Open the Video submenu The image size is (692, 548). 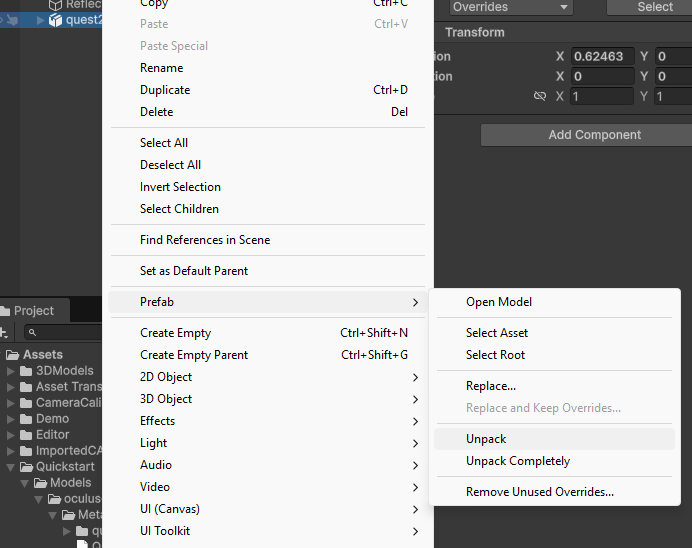[268, 487]
